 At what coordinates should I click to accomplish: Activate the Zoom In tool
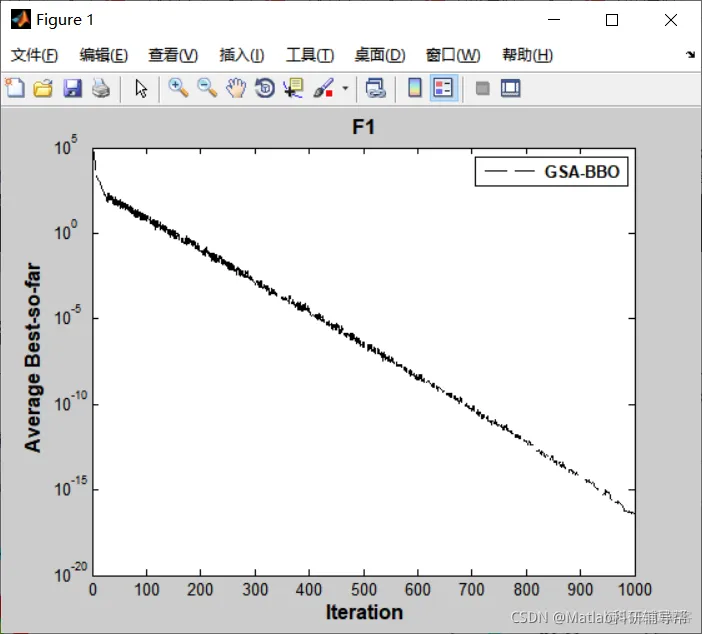tap(178, 88)
